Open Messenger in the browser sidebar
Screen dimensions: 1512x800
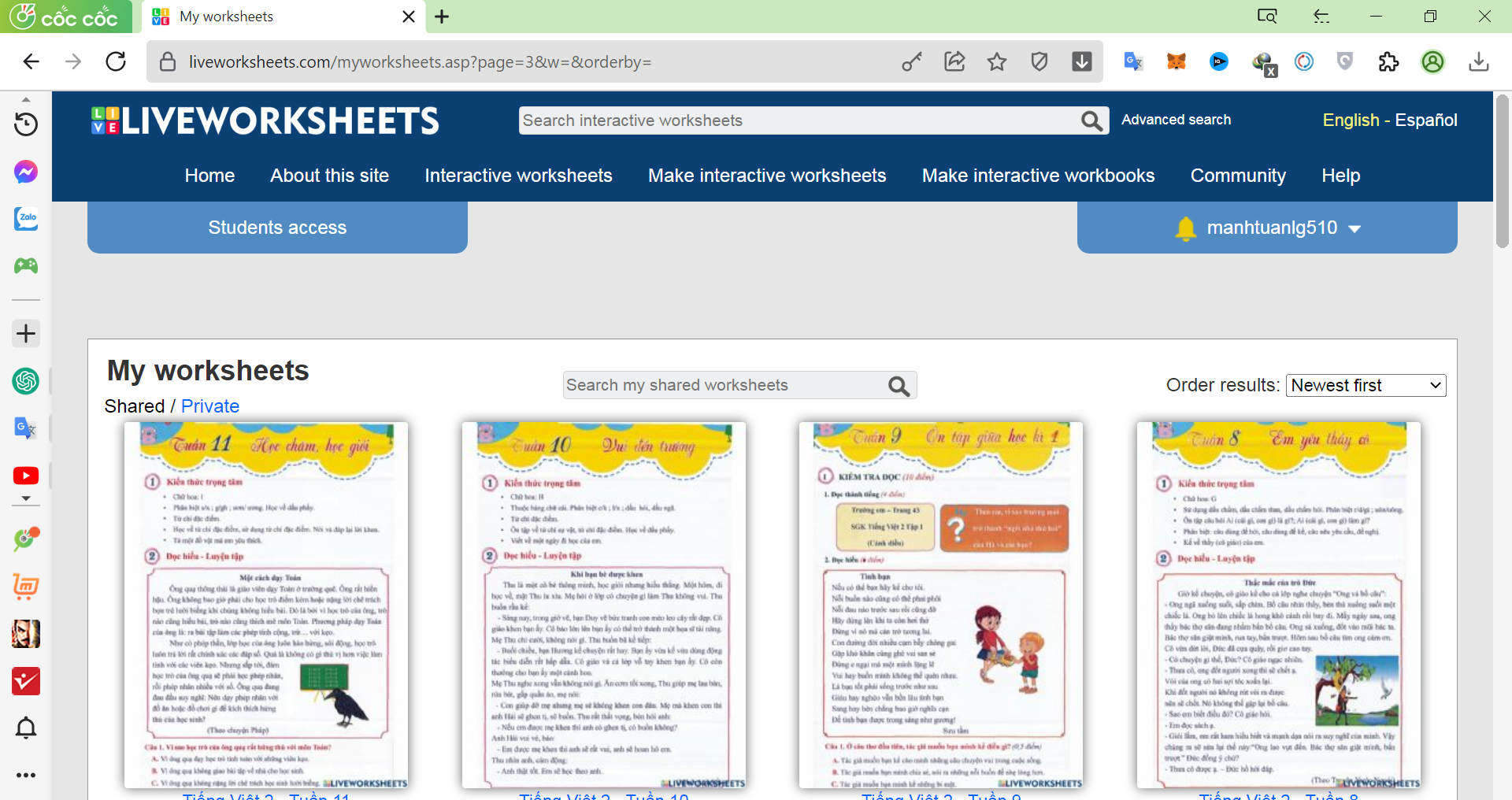click(x=26, y=172)
